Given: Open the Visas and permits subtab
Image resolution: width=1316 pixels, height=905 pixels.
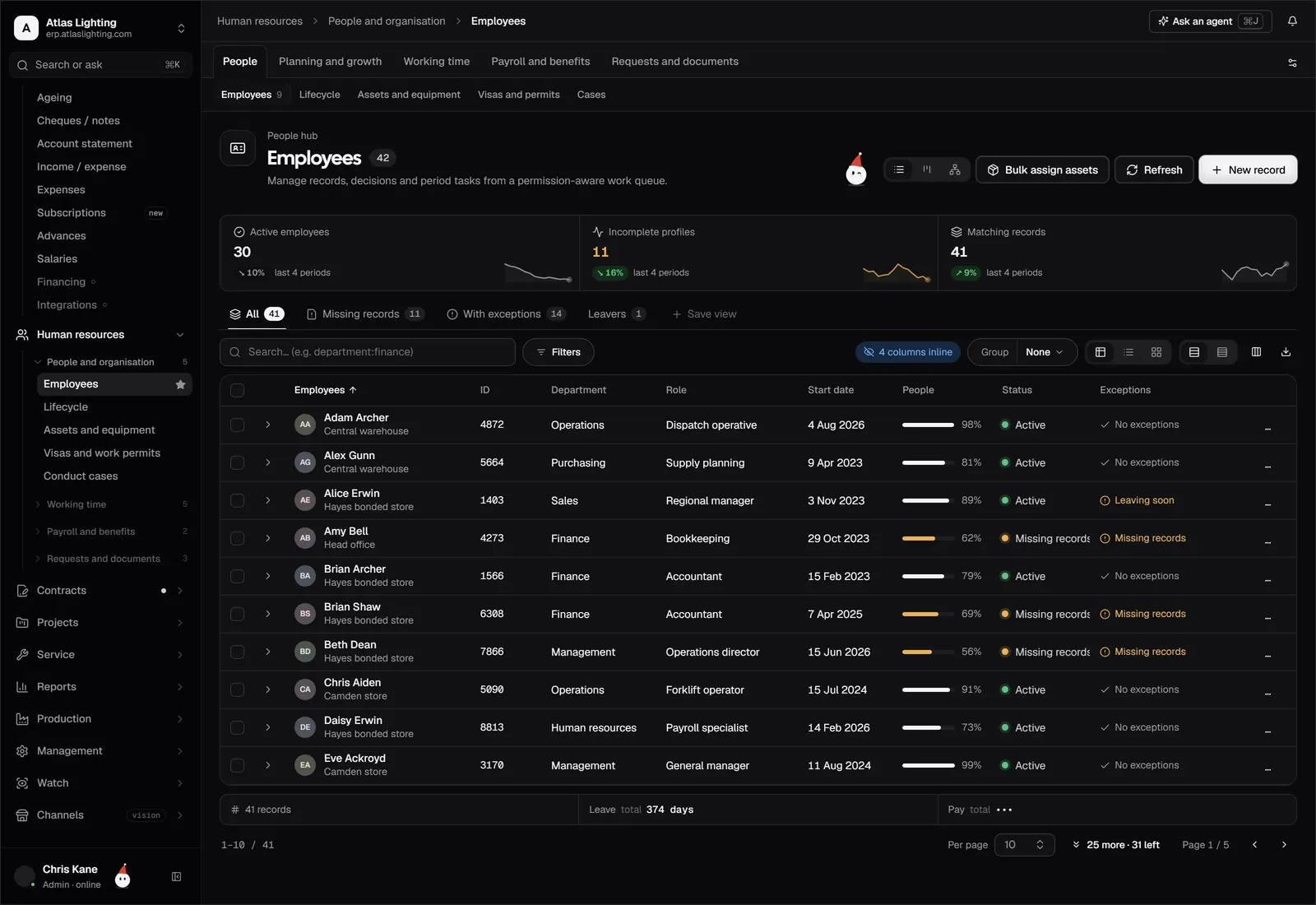Looking at the screenshot, I should coord(519,95).
